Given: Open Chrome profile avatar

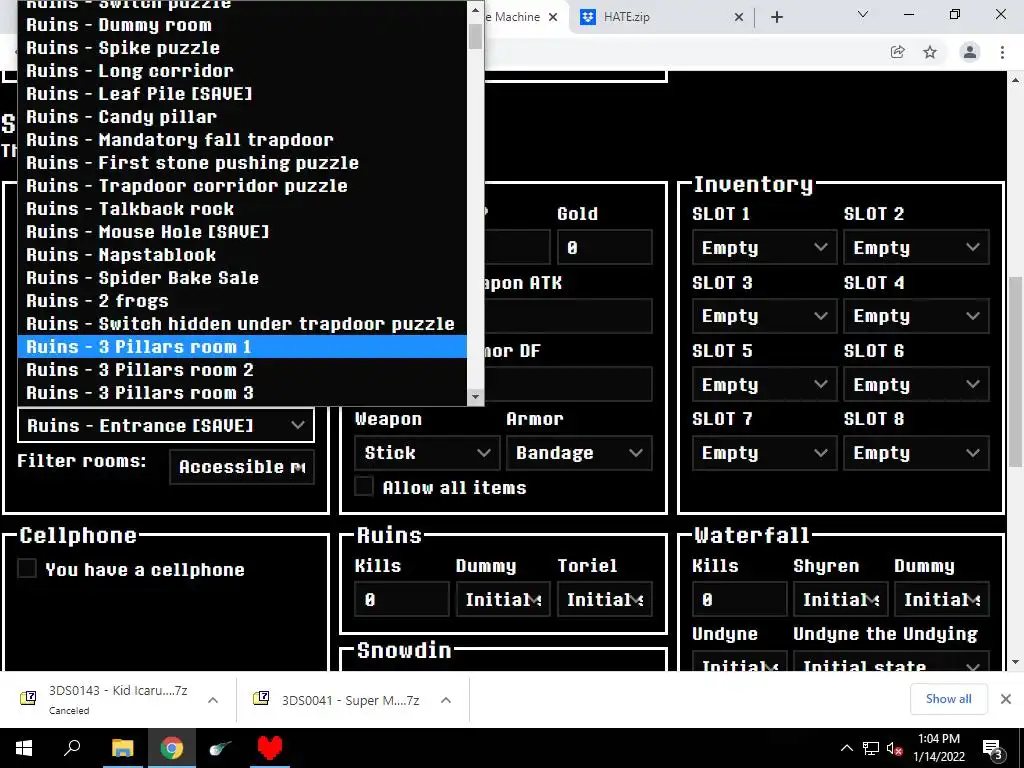Looking at the screenshot, I should [970, 52].
